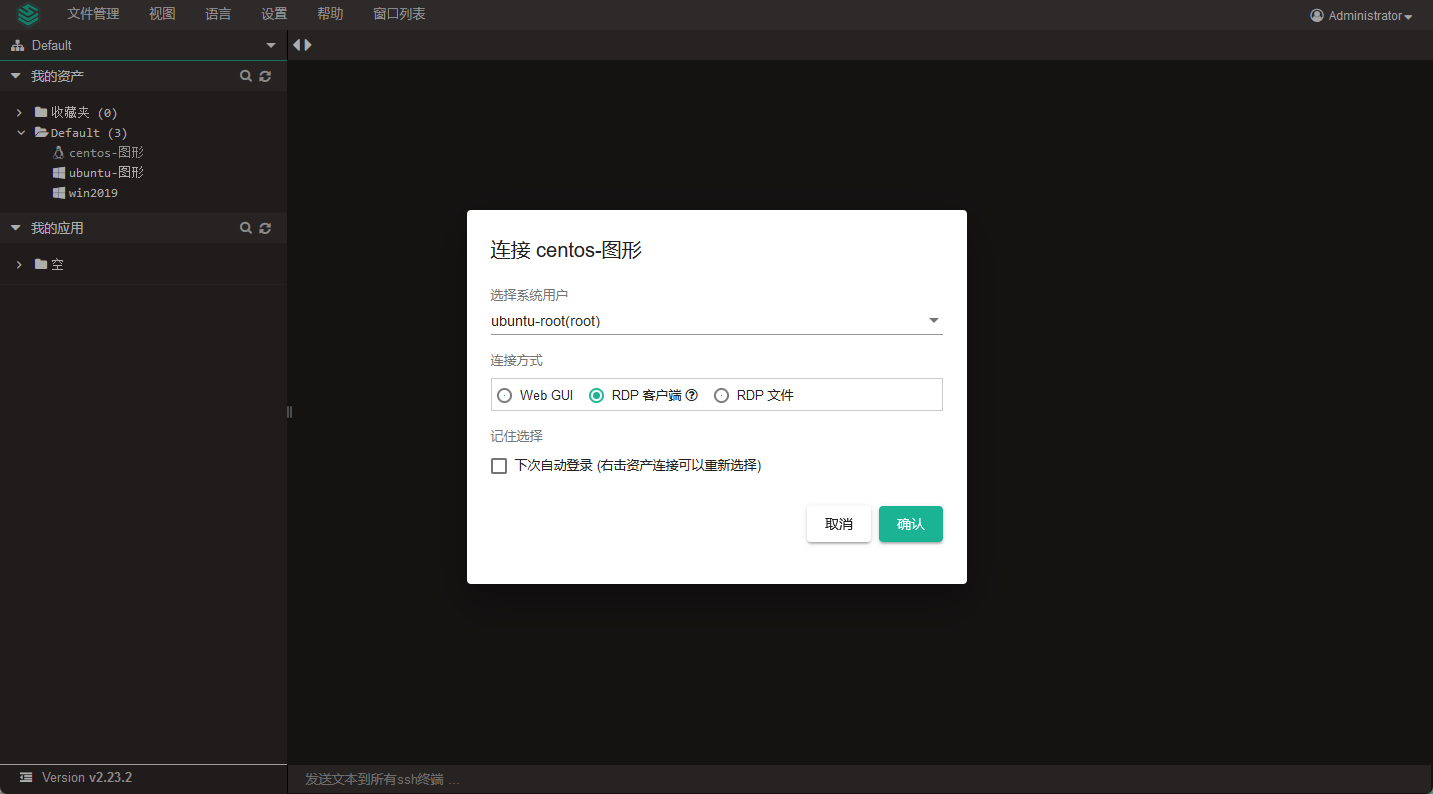The height and width of the screenshot is (794, 1433).
Task: Expand the 收藏夹 folder
Action: [x=19, y=113]
